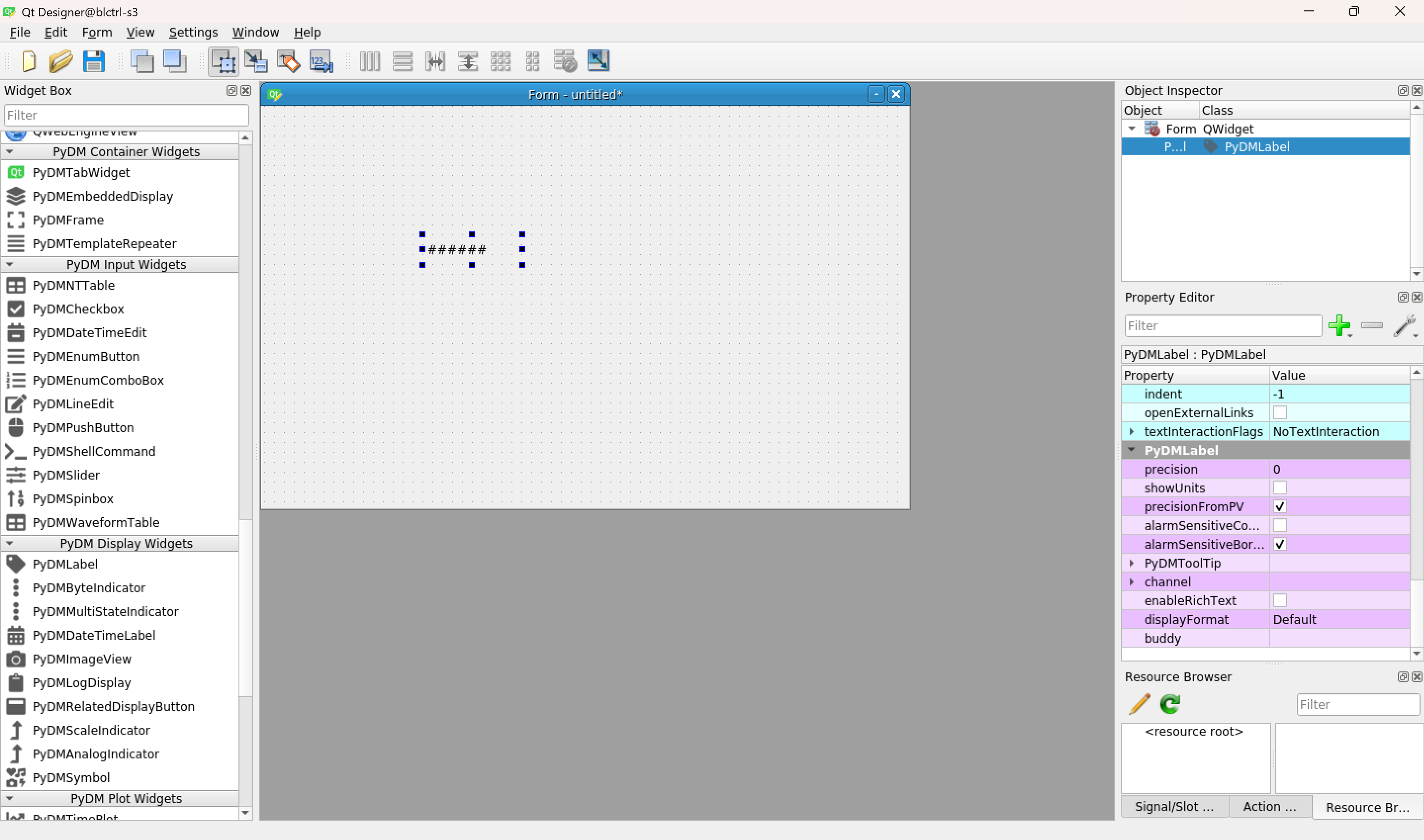Expand the textInteractionFlags property
The width and height of the screenshot is (1424, 840).
(x=1131, y=431)
